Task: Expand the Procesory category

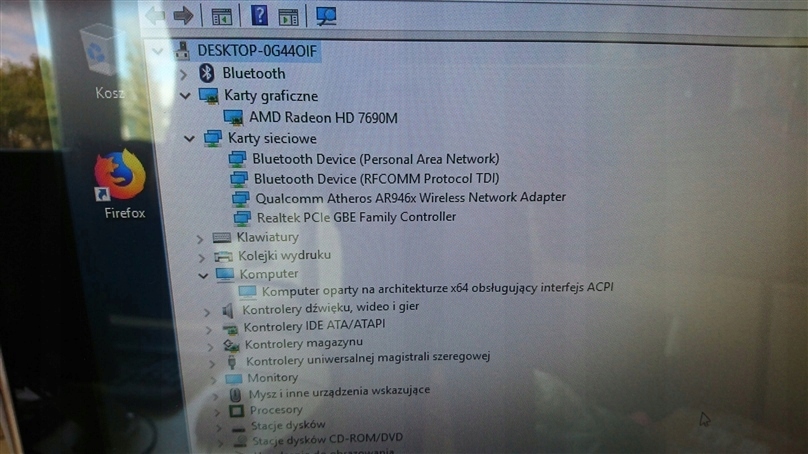Action: tap(217, 412)
